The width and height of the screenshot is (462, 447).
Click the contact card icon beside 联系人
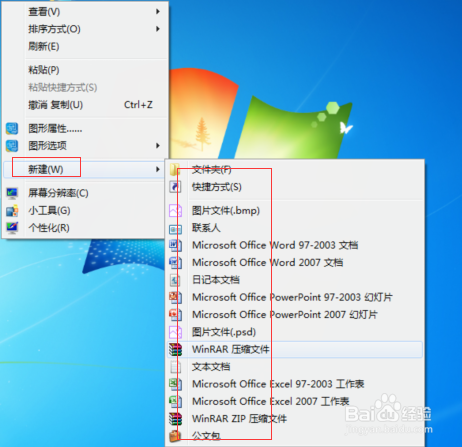click(x=175, y=229)
